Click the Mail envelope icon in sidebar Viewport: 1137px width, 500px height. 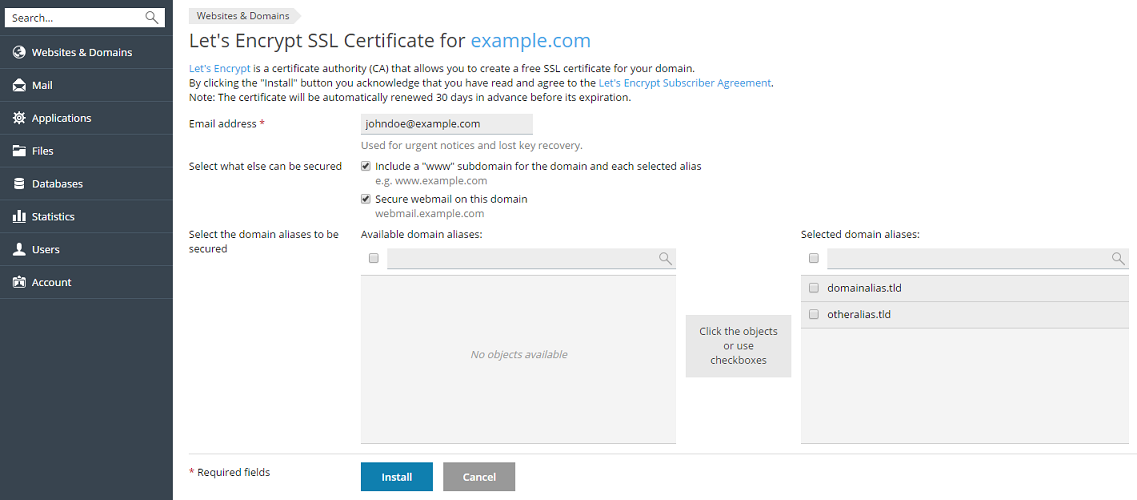pos(19,85)
